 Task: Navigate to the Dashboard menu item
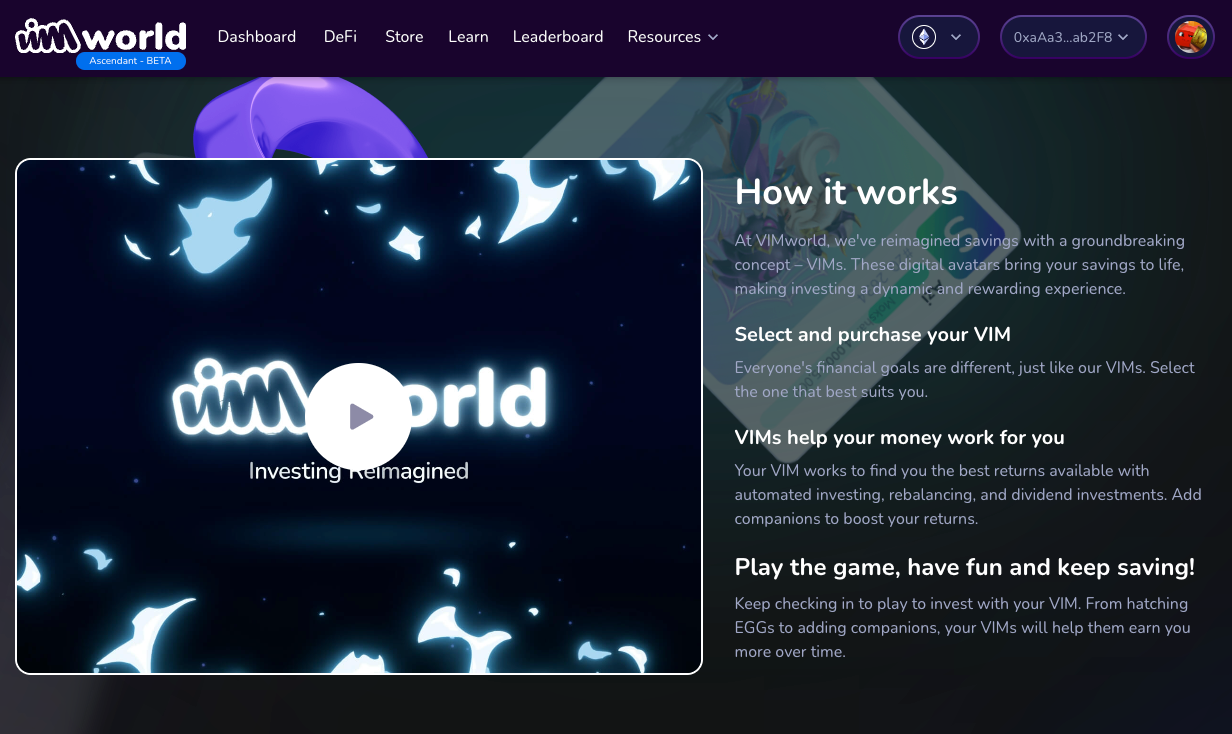[x=256, y=36]
